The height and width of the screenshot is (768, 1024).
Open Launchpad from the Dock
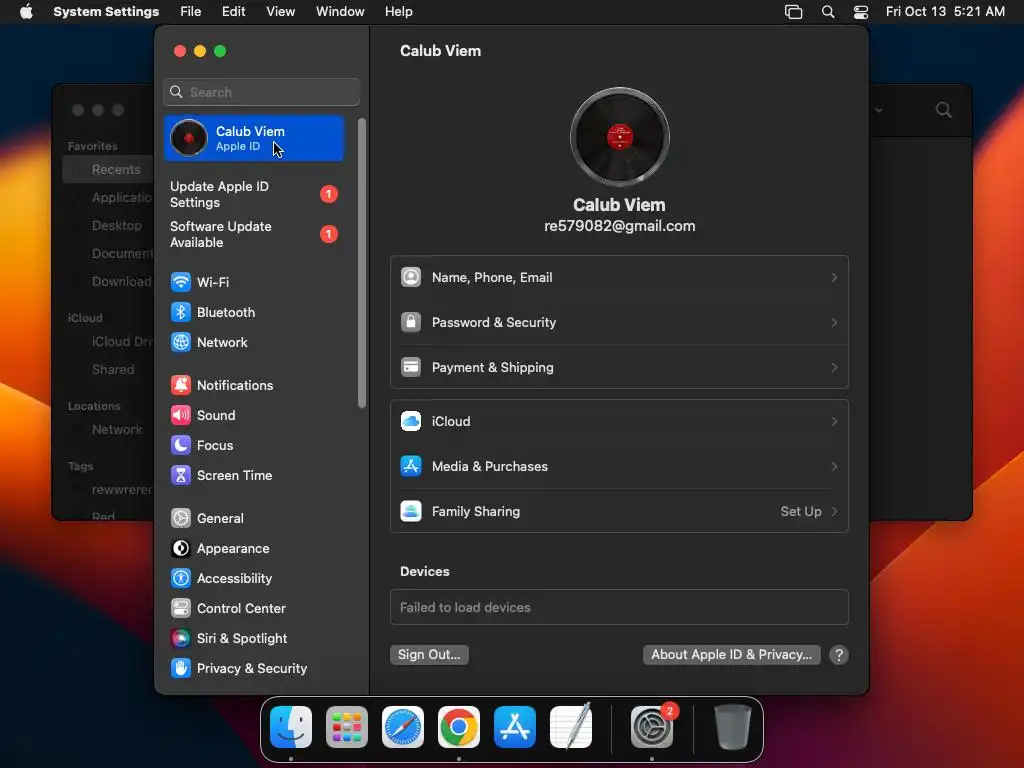[x=347, y=727]
